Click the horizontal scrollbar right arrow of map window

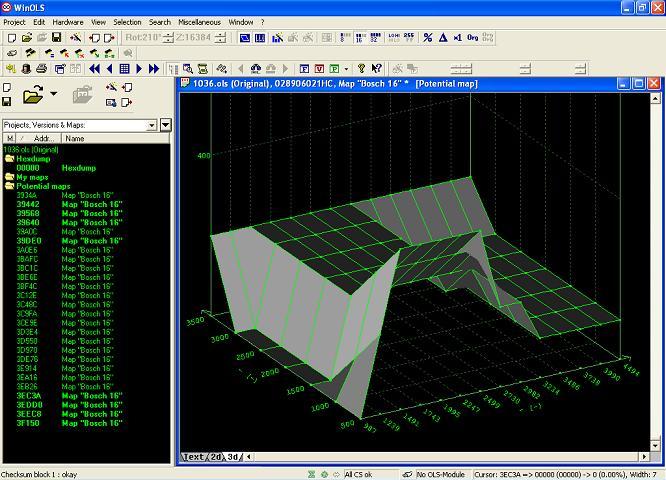644,457
